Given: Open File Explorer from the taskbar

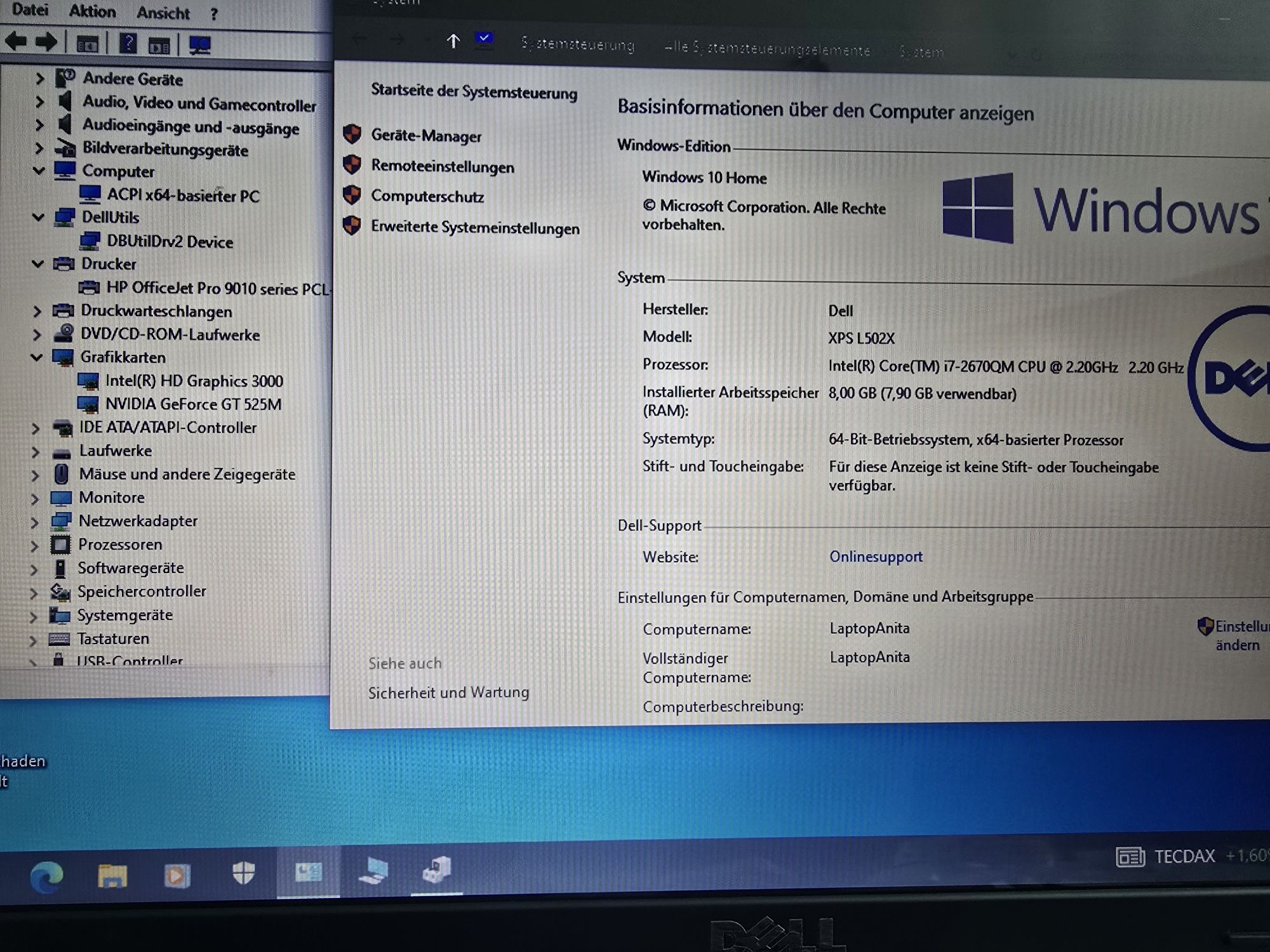Looking at the screenshot, I should [x=112, y=875].
